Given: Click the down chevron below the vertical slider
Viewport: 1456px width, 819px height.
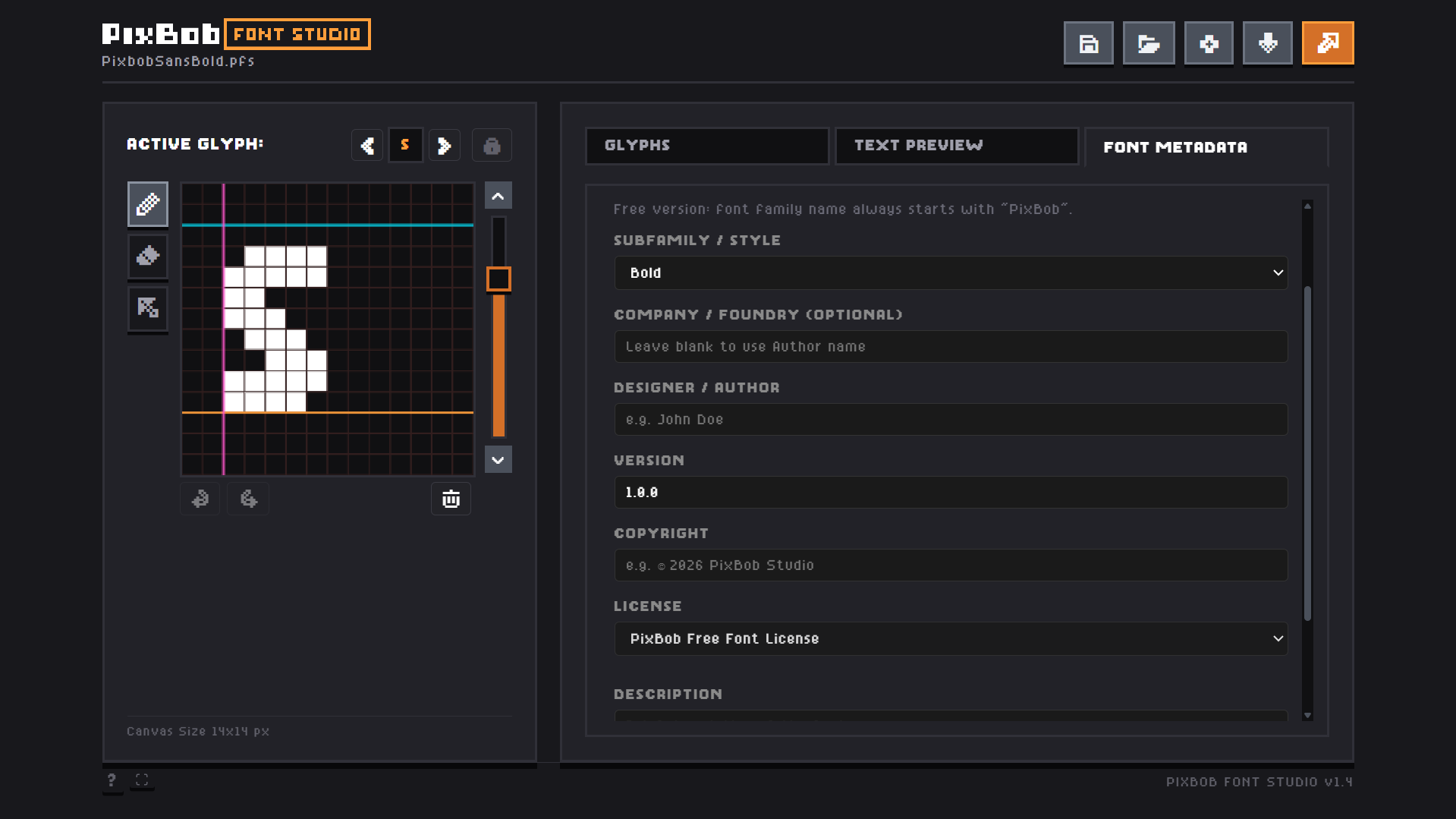Looking at the screenshot, I should click(498, 459).
